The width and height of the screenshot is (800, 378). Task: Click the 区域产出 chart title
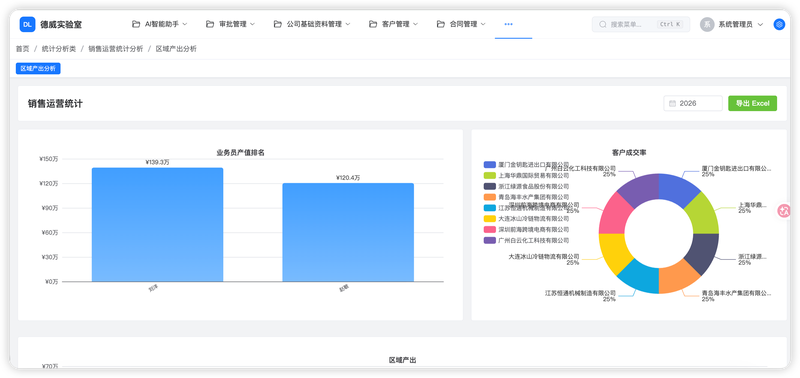click(403, 360)
